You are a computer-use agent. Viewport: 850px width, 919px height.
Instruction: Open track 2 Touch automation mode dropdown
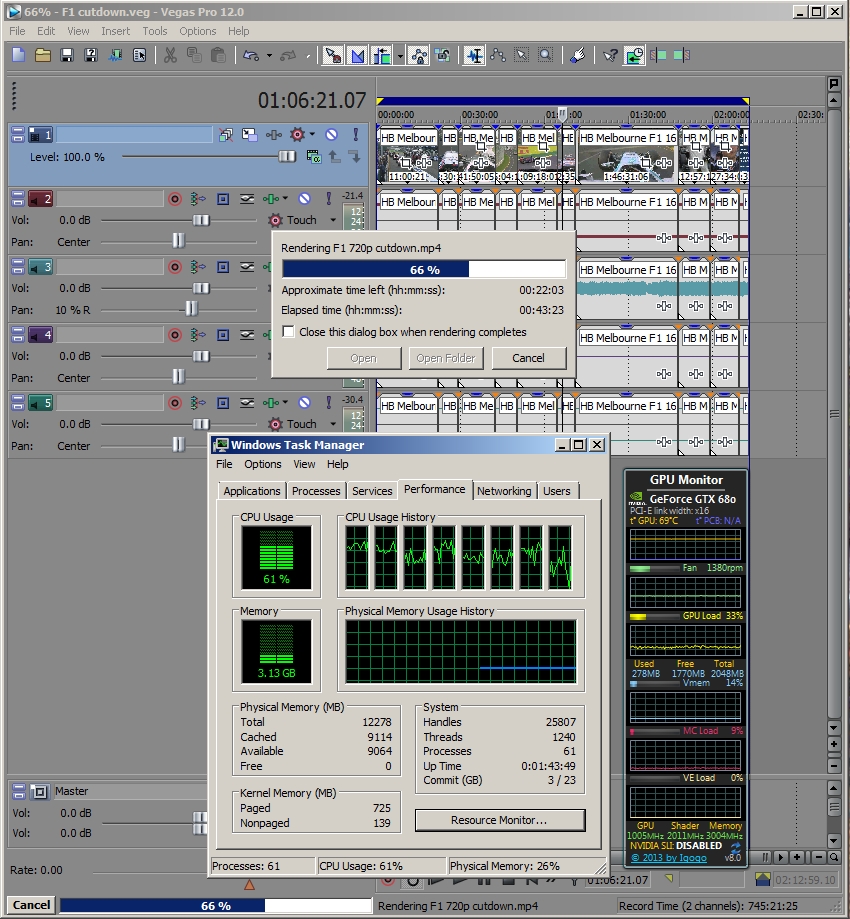pos(334,220)
